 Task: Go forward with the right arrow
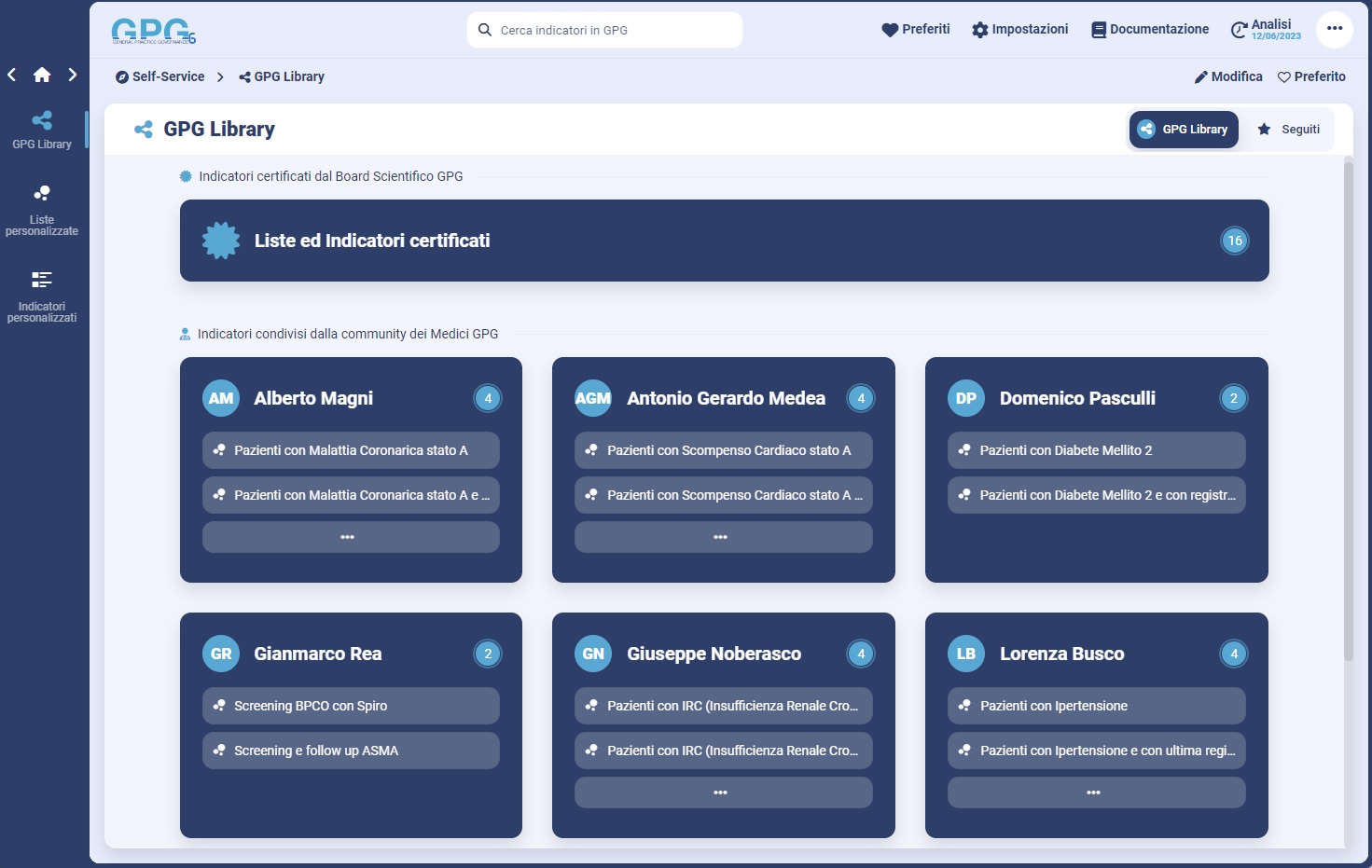tap(73, 75)
